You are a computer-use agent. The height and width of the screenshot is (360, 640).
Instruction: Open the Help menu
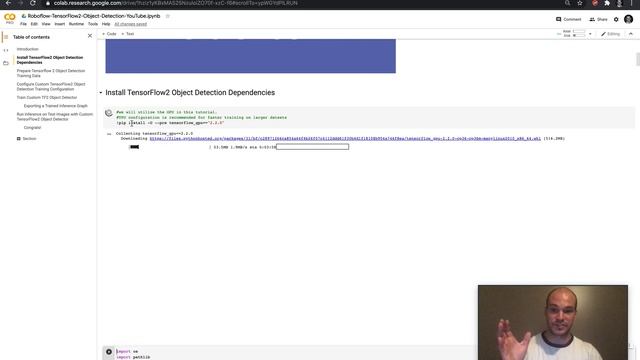pyautogui.click(x=106, y=24)
